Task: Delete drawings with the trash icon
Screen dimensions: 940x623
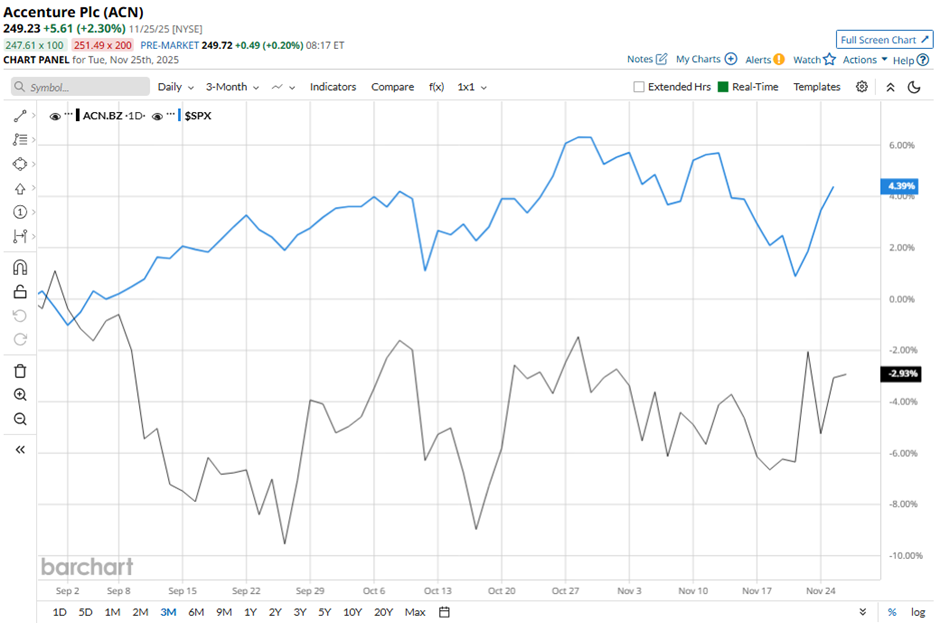Action: click(19, 371)
